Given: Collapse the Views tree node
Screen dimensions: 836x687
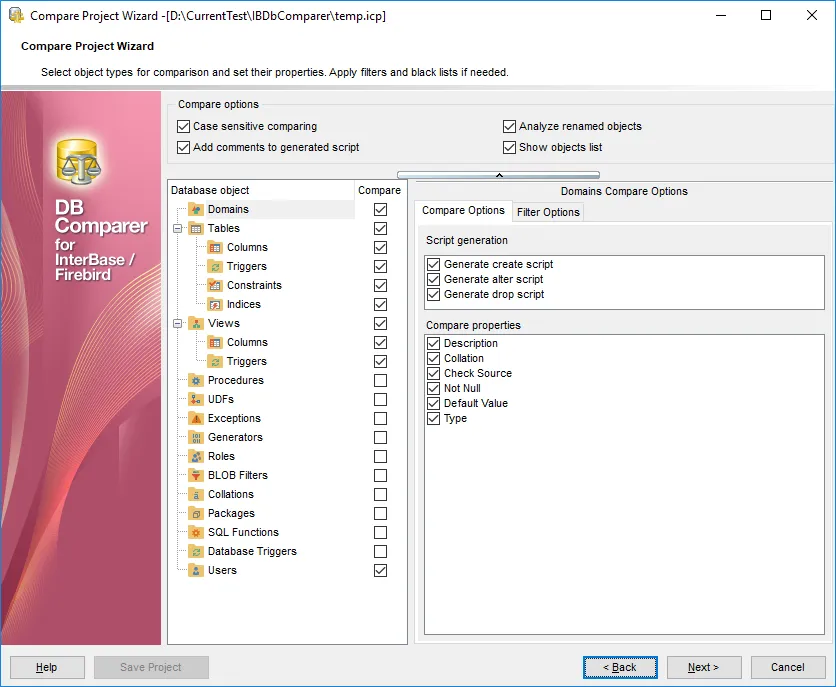Looking at the screenshot, I should point(178,324).
